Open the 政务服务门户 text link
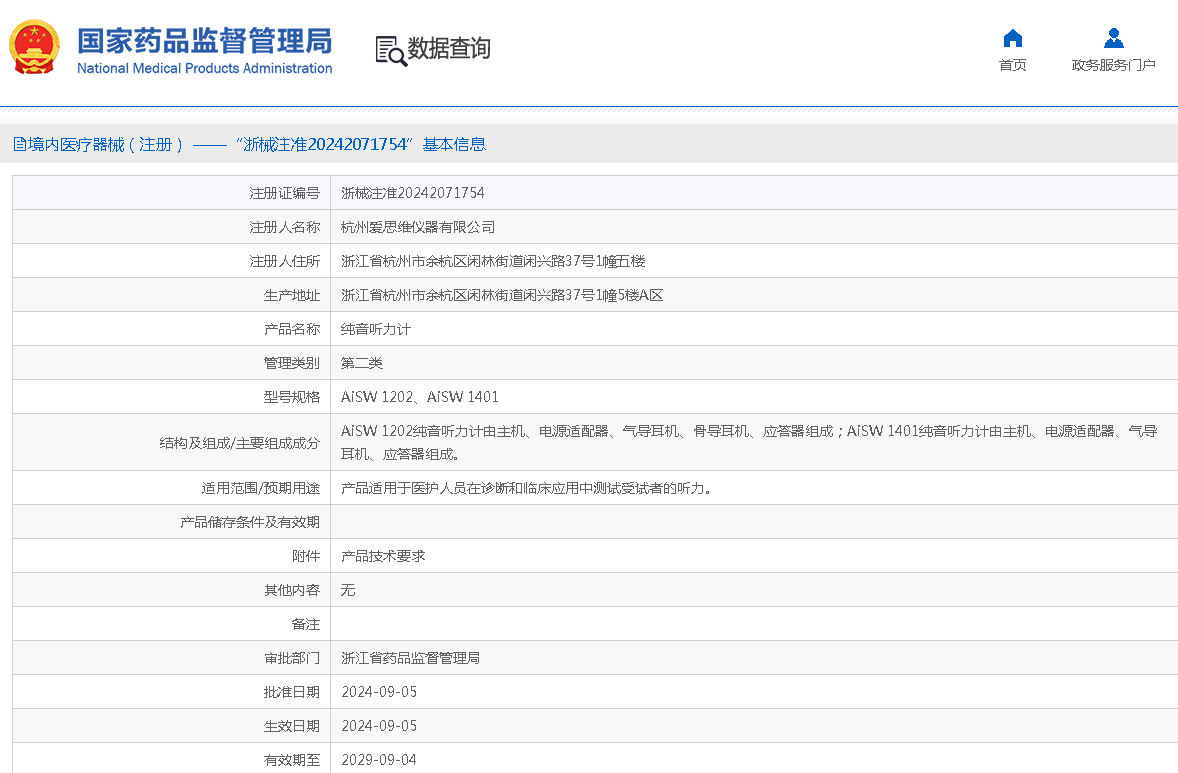Screen dimensions: 1178x773 [x=1113, y=66]
